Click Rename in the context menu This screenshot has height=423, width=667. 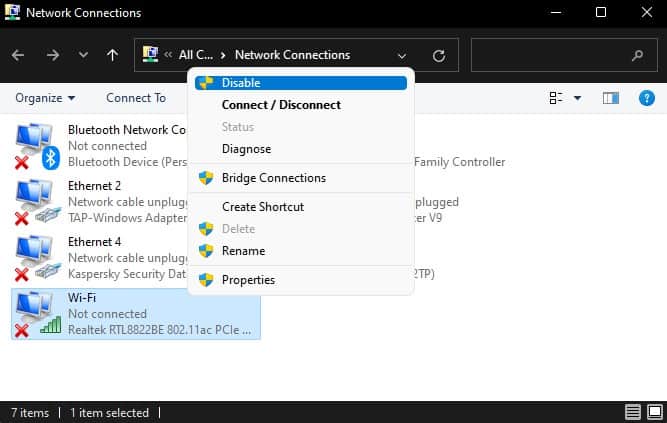(x=243, y=251)
